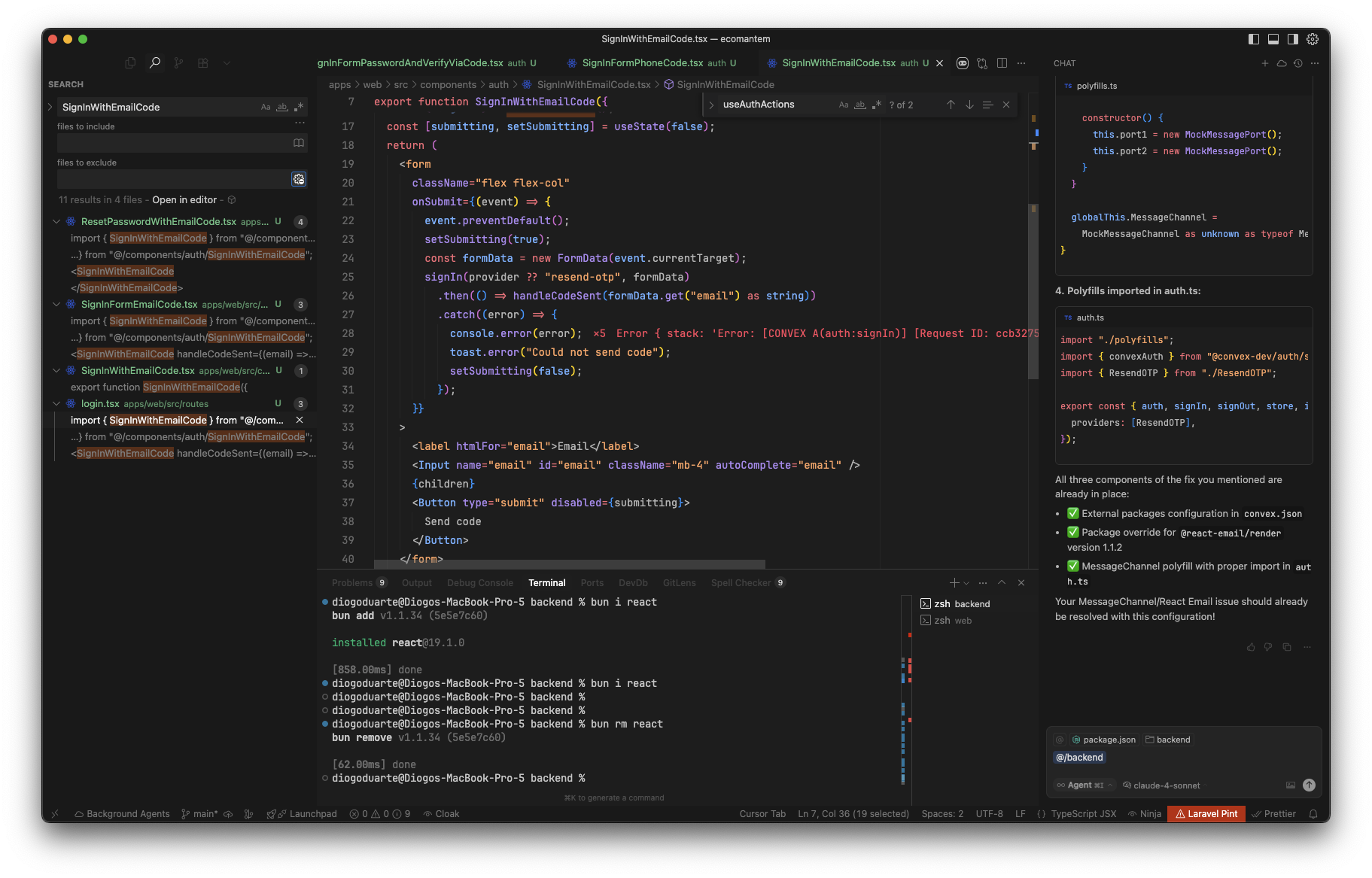Collapse the ResetPasswordWithEmailCode.tsx search results

[56, 221]
